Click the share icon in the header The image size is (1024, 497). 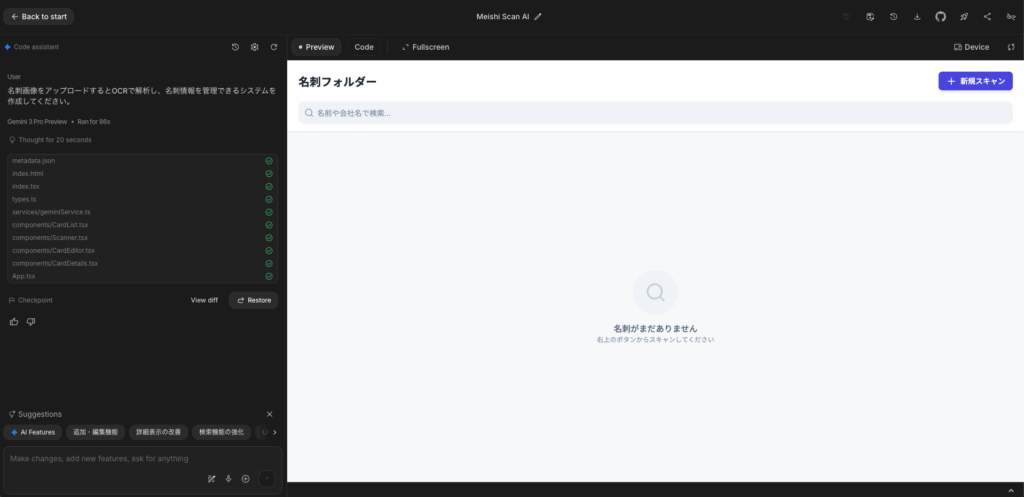click(x=988, y=17)
